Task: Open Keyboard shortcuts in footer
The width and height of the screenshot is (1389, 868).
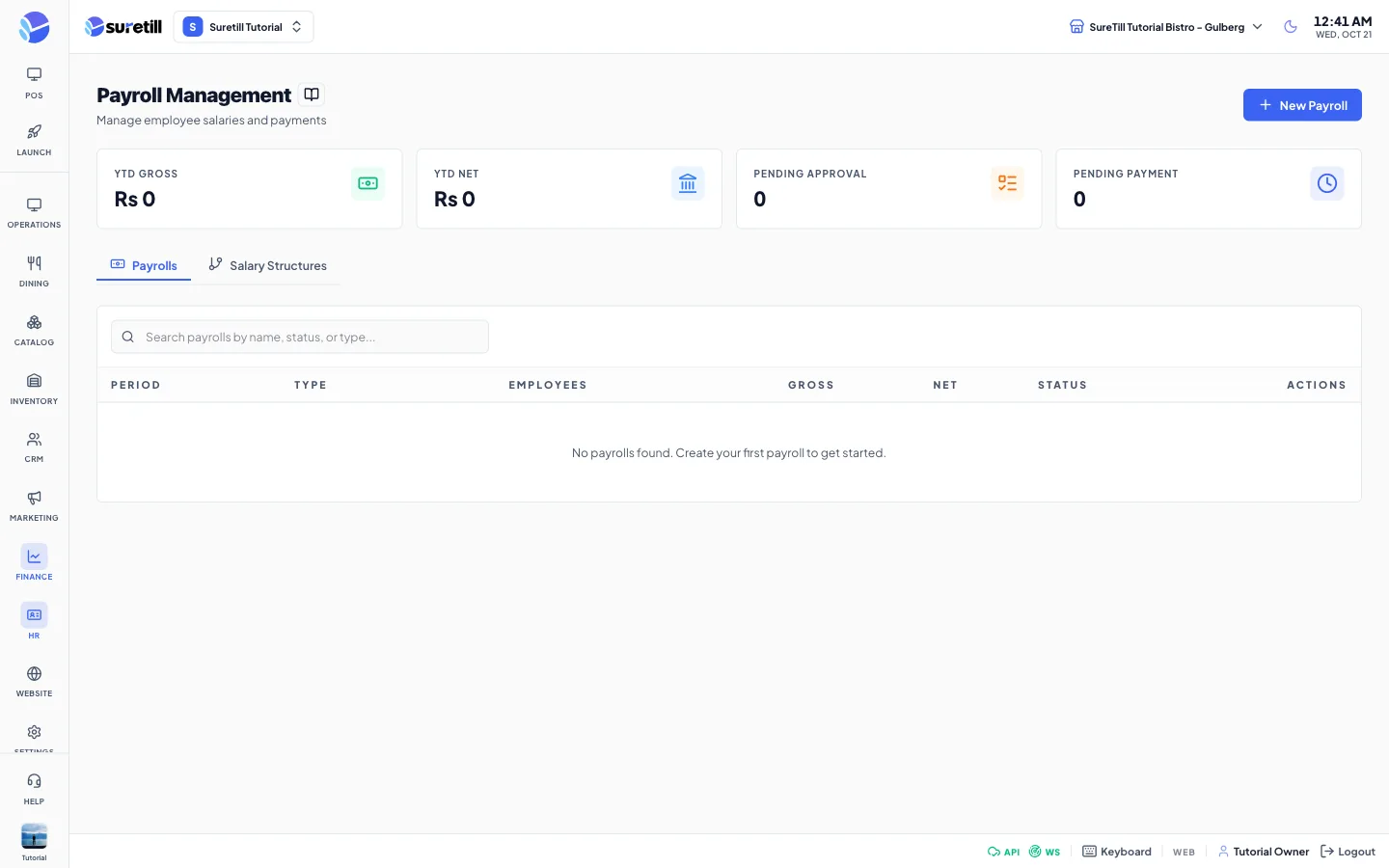Action: tap(1117, 852)
